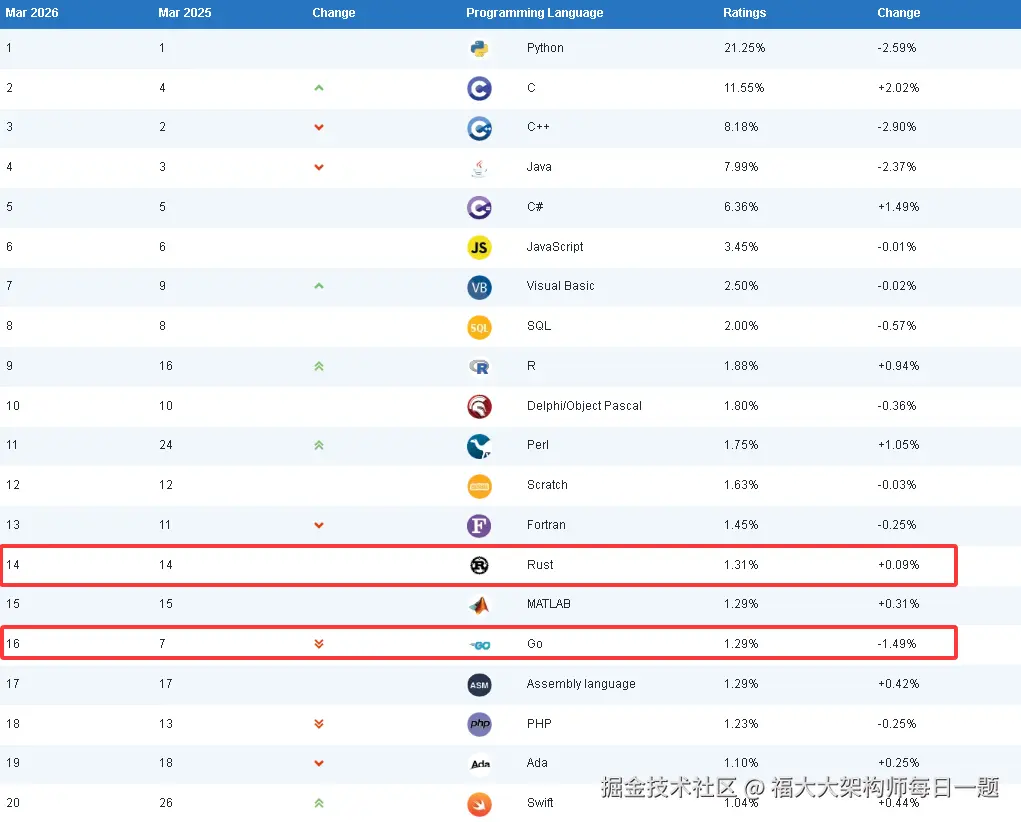Viewport: 1021px width, 822px height.
Task: Click the orange Scratch icon
Action: (479, 486)
